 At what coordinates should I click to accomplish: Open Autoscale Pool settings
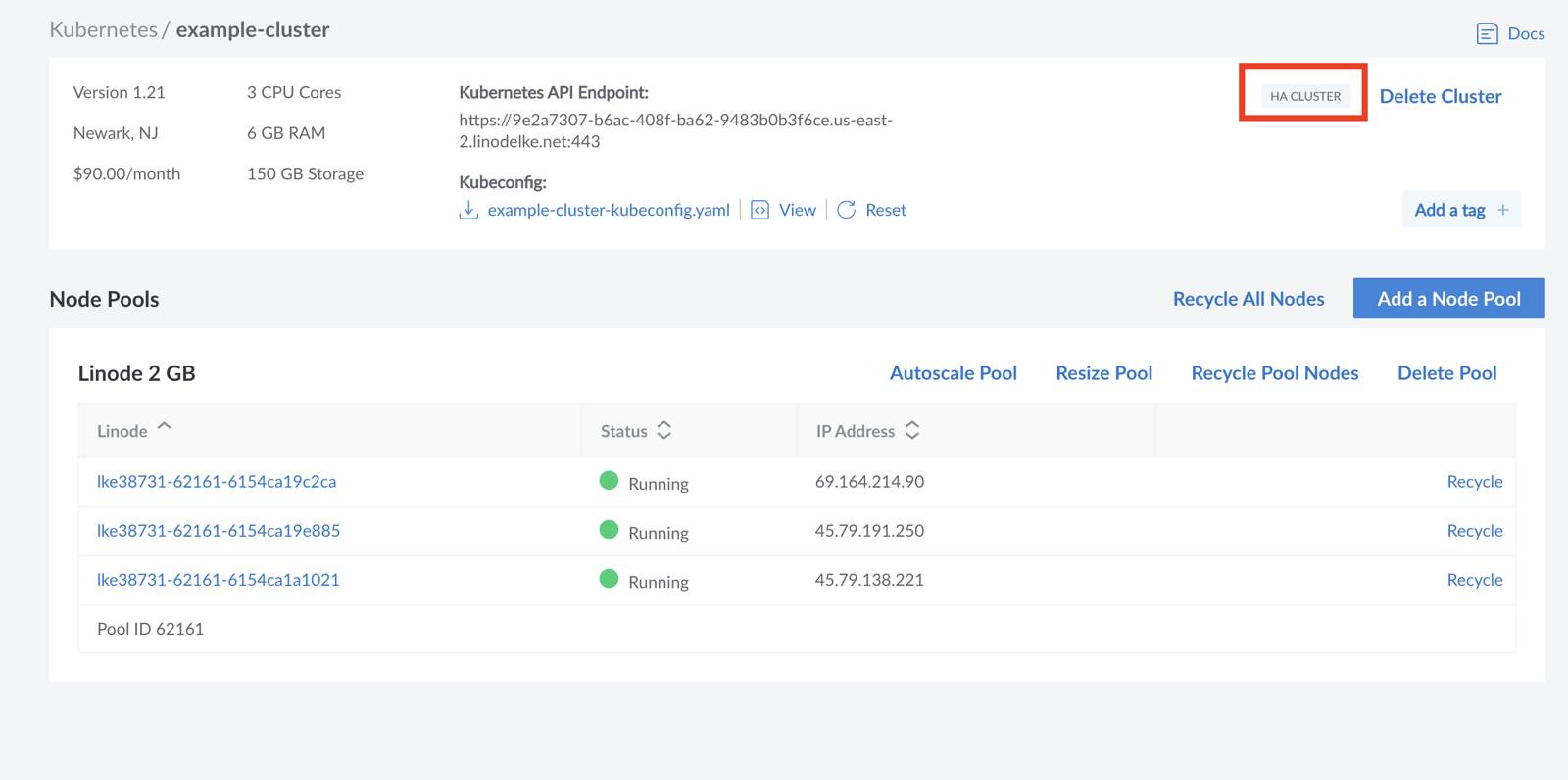(x=953, y=373)
